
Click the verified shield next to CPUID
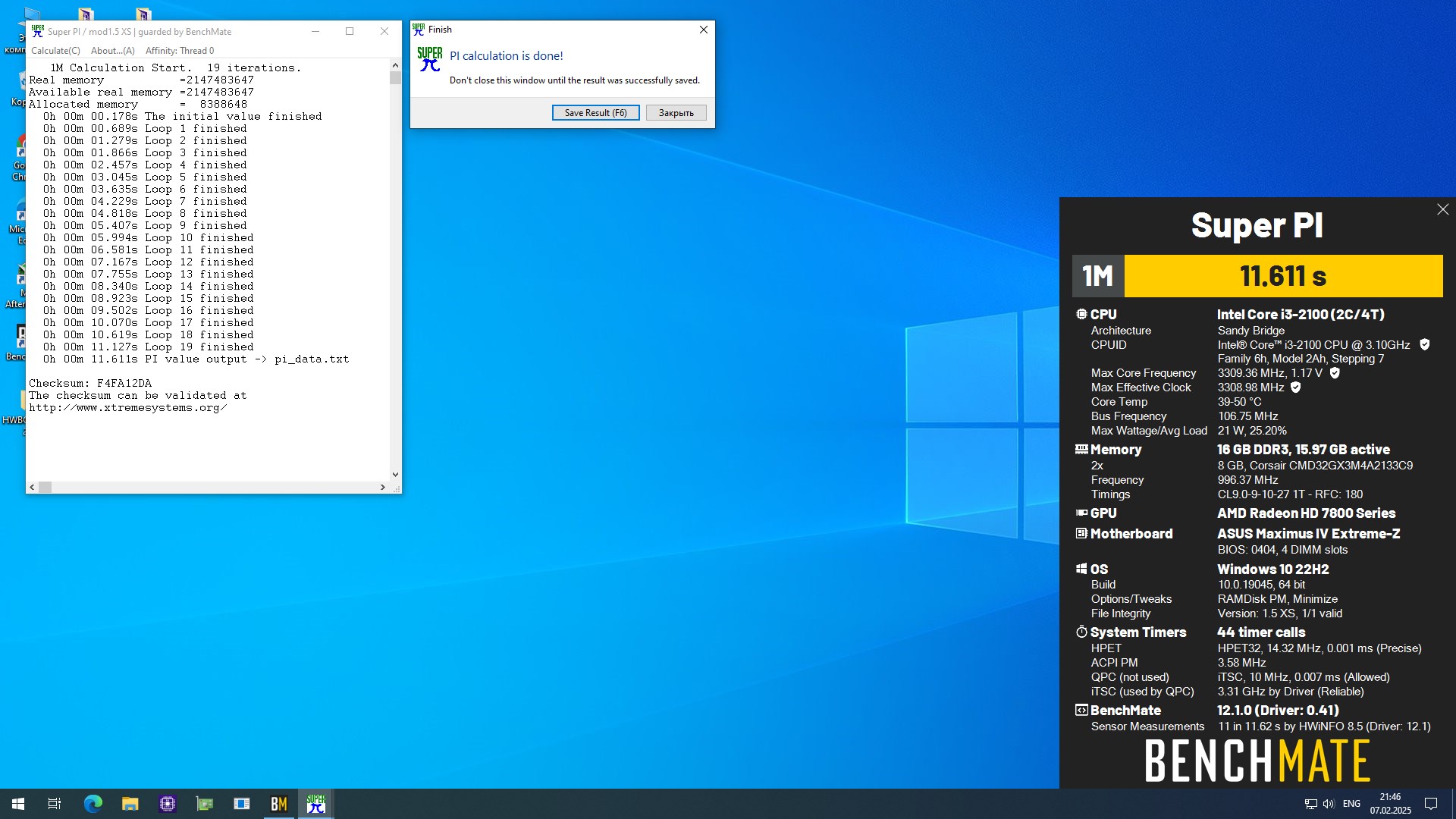click(1424, 344)
